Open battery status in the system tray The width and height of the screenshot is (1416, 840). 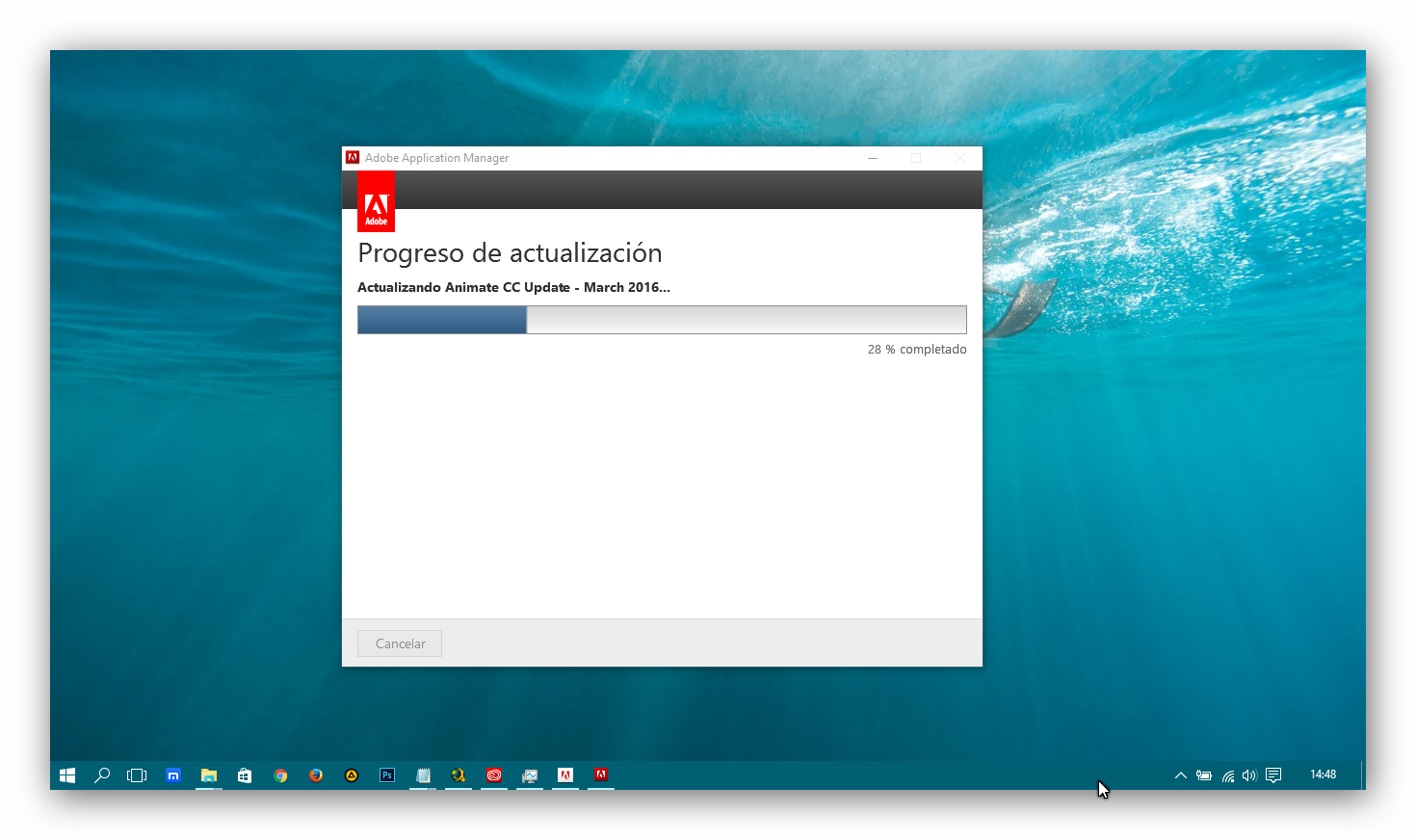point(1204,775)
